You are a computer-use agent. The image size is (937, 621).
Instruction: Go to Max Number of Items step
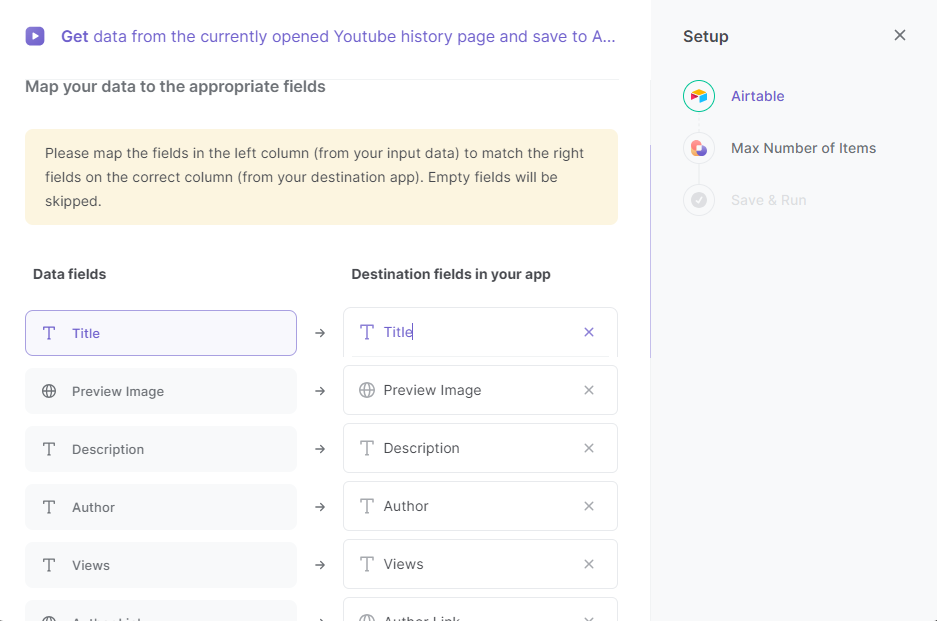pos(803,148)
